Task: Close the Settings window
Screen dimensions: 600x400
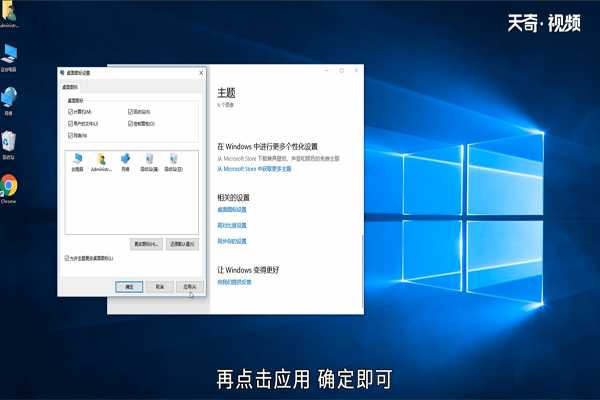Action: pos(356,71)
